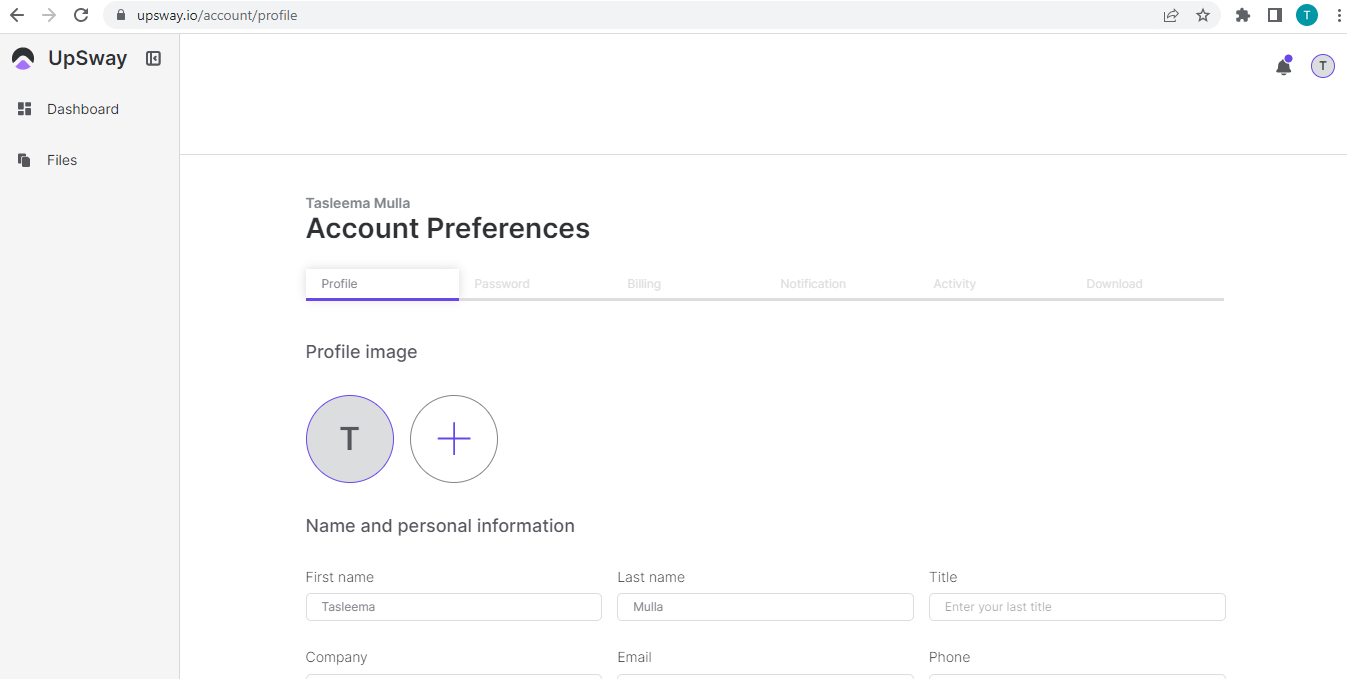The image size is (1347, 679).
Task: Open the Notification tab
Action: click(x=813, y=284)
